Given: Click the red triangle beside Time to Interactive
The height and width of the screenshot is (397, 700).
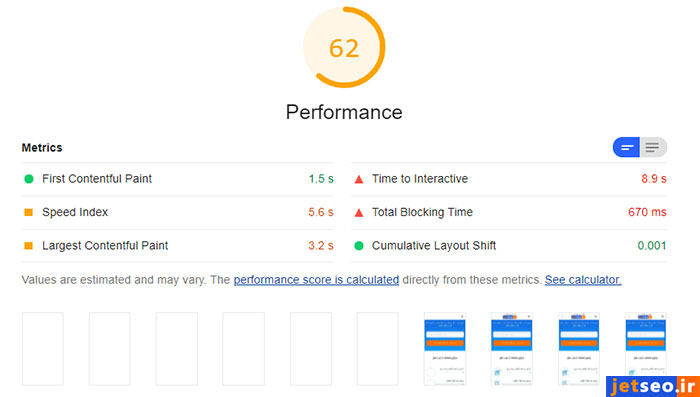Looking at the screenshot, I should pyautogui.click(x=358, y=180).
